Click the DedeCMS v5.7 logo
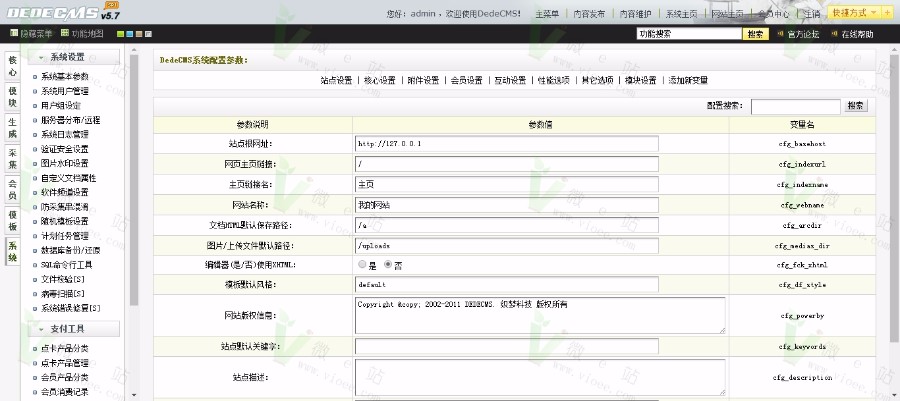The height and width of the screenshot is (401, 900). (62, 11)
